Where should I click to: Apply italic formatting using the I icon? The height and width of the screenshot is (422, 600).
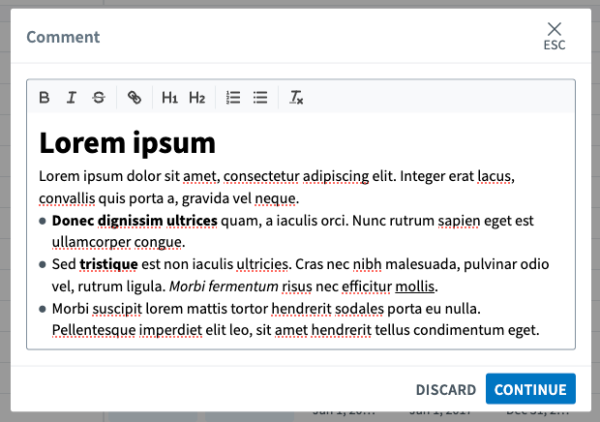tap(71, 98)
